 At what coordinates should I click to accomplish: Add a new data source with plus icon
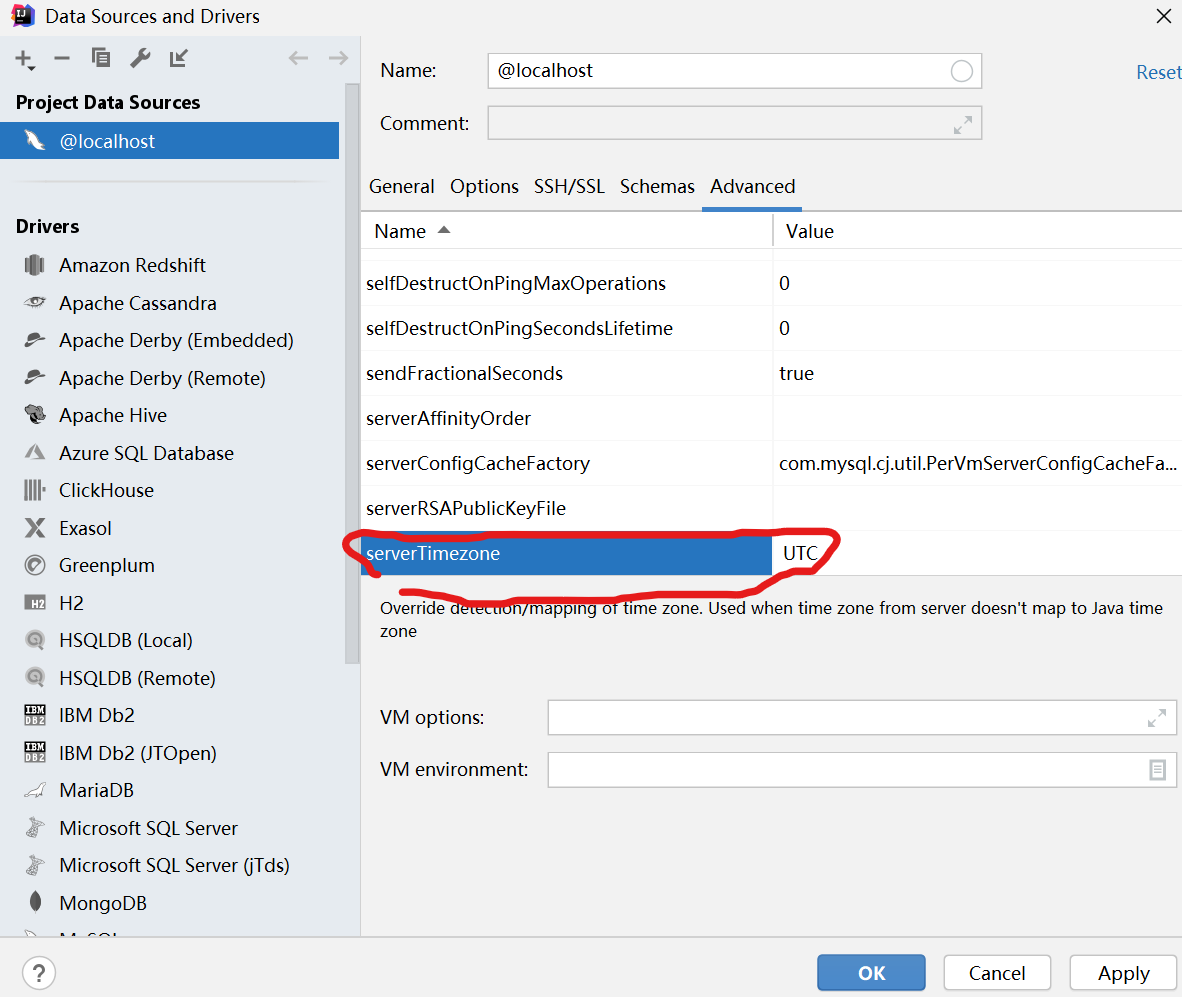tap(25, 60)
